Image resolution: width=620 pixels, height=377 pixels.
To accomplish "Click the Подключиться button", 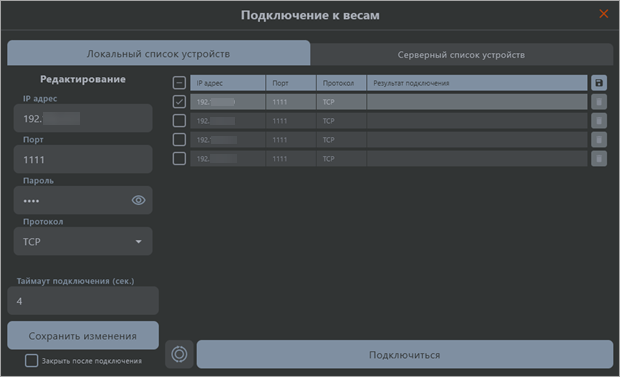I will 405,354.
